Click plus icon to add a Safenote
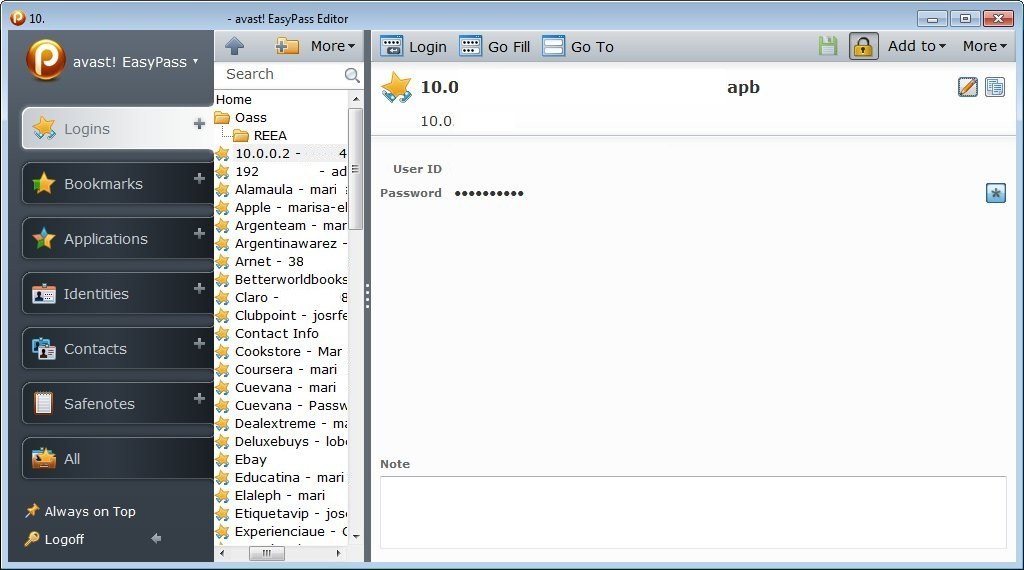The height and width of the screenshot is (570, 1024). point(199,398)
